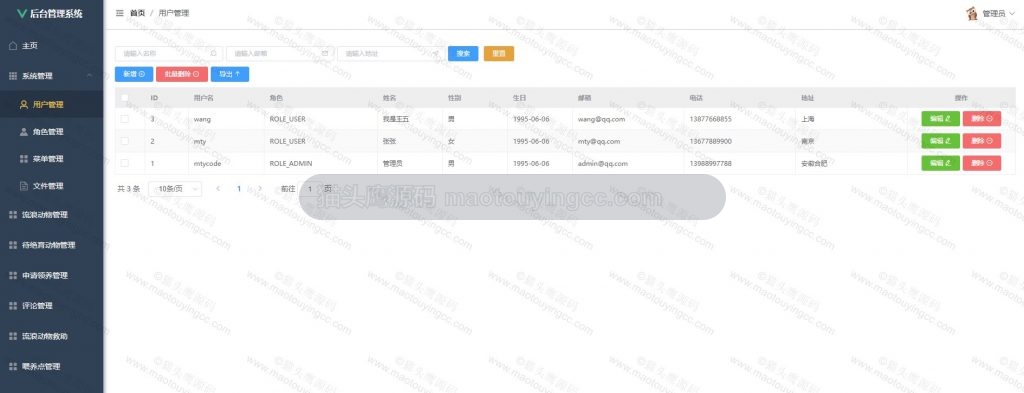Screen dimensions: 1024x393
Task: Click the 13677889900 phone cell
Action: pos(710,141)
